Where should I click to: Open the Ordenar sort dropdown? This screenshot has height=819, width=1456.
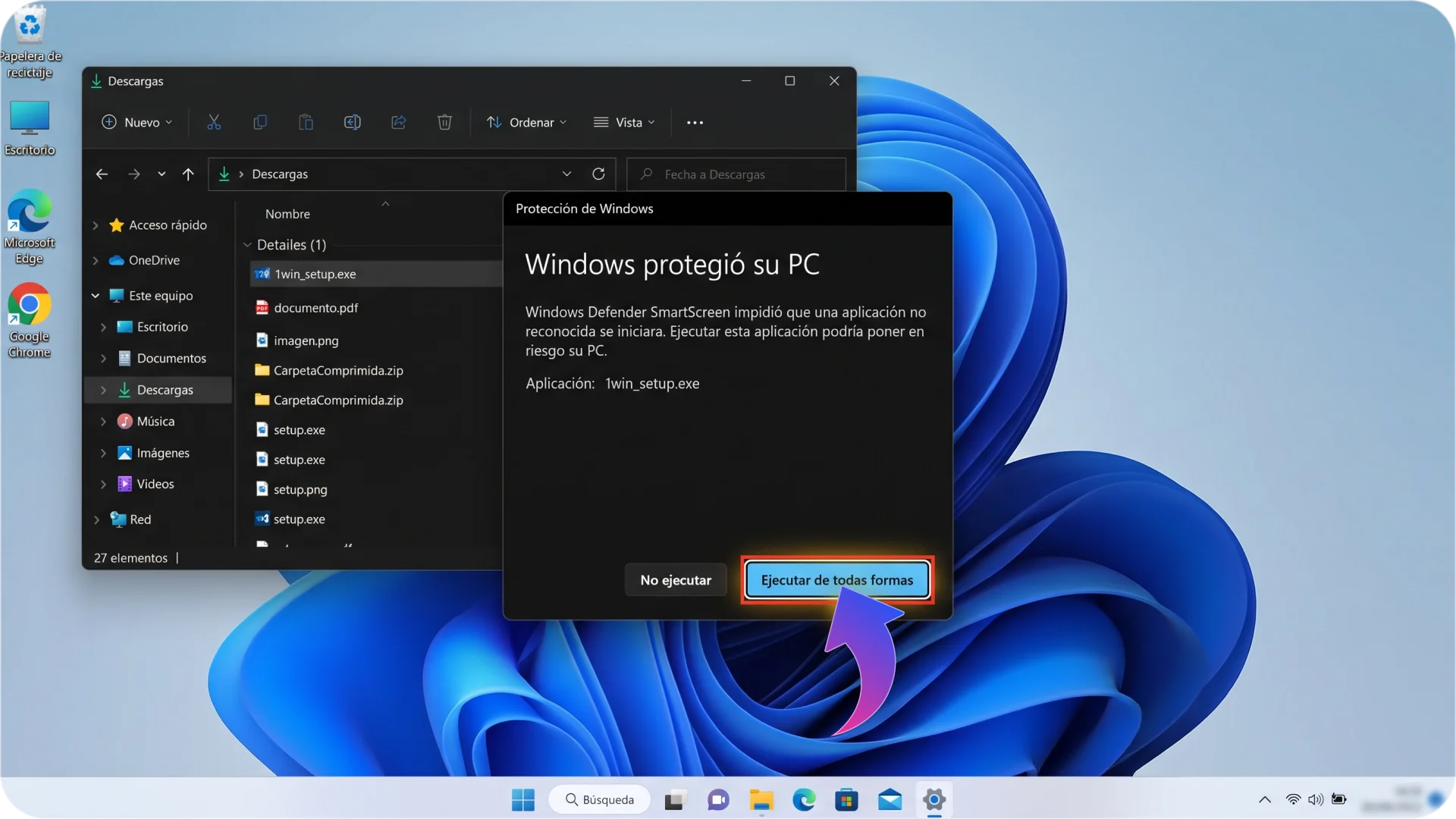(x=526, y=122)
